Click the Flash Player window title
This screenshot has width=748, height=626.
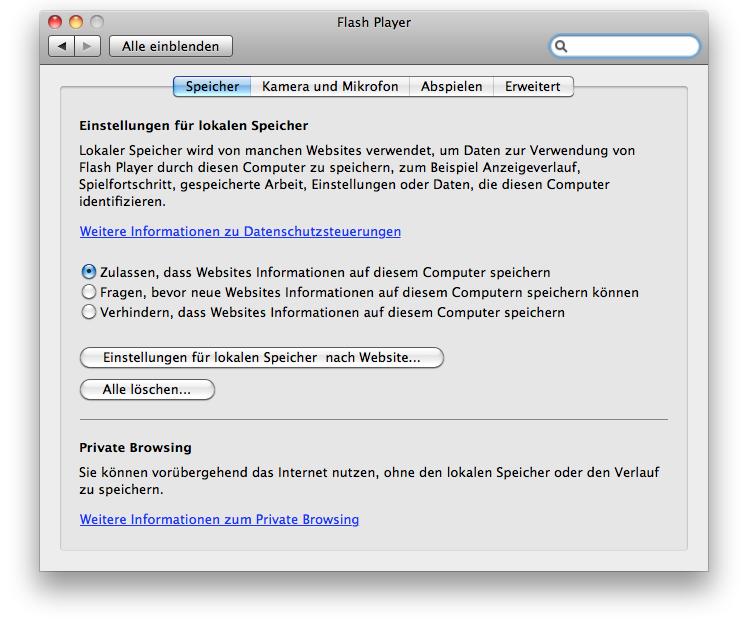pos(374,22)
